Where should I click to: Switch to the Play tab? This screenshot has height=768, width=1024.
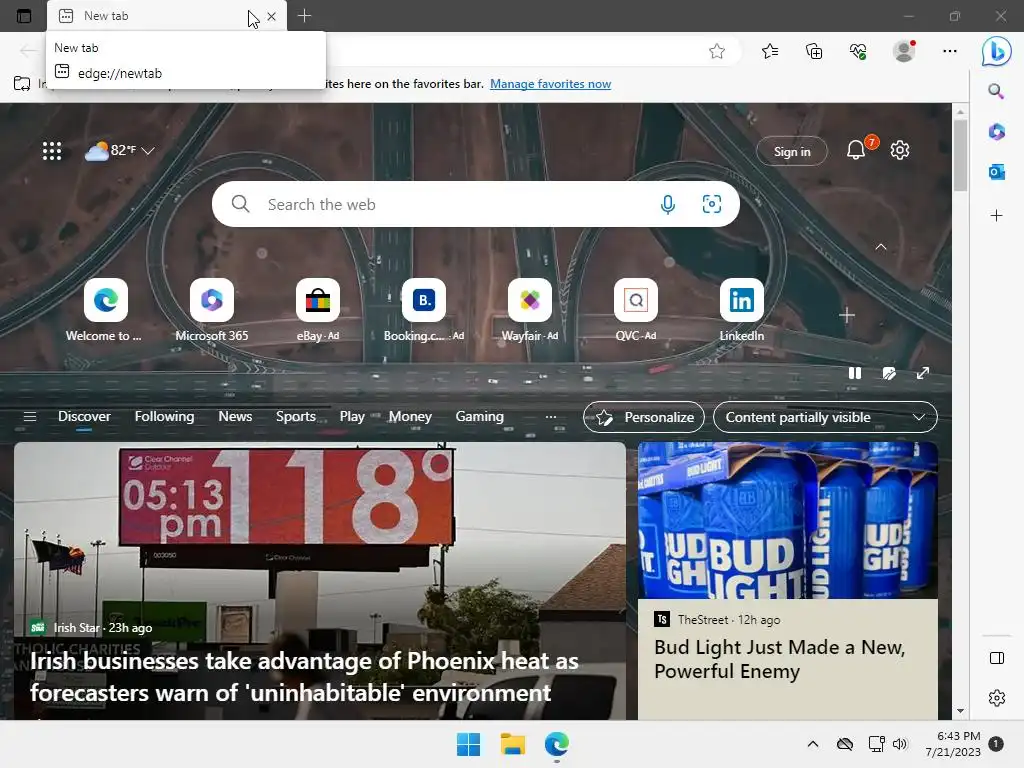(352, 417)
